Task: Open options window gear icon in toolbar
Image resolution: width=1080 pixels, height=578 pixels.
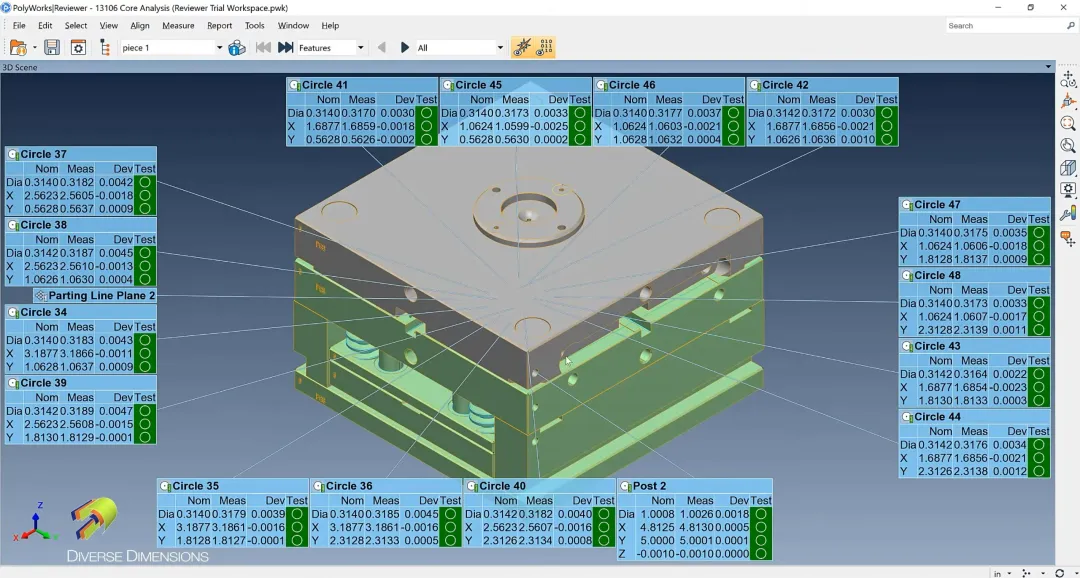Action: [79, 48]
